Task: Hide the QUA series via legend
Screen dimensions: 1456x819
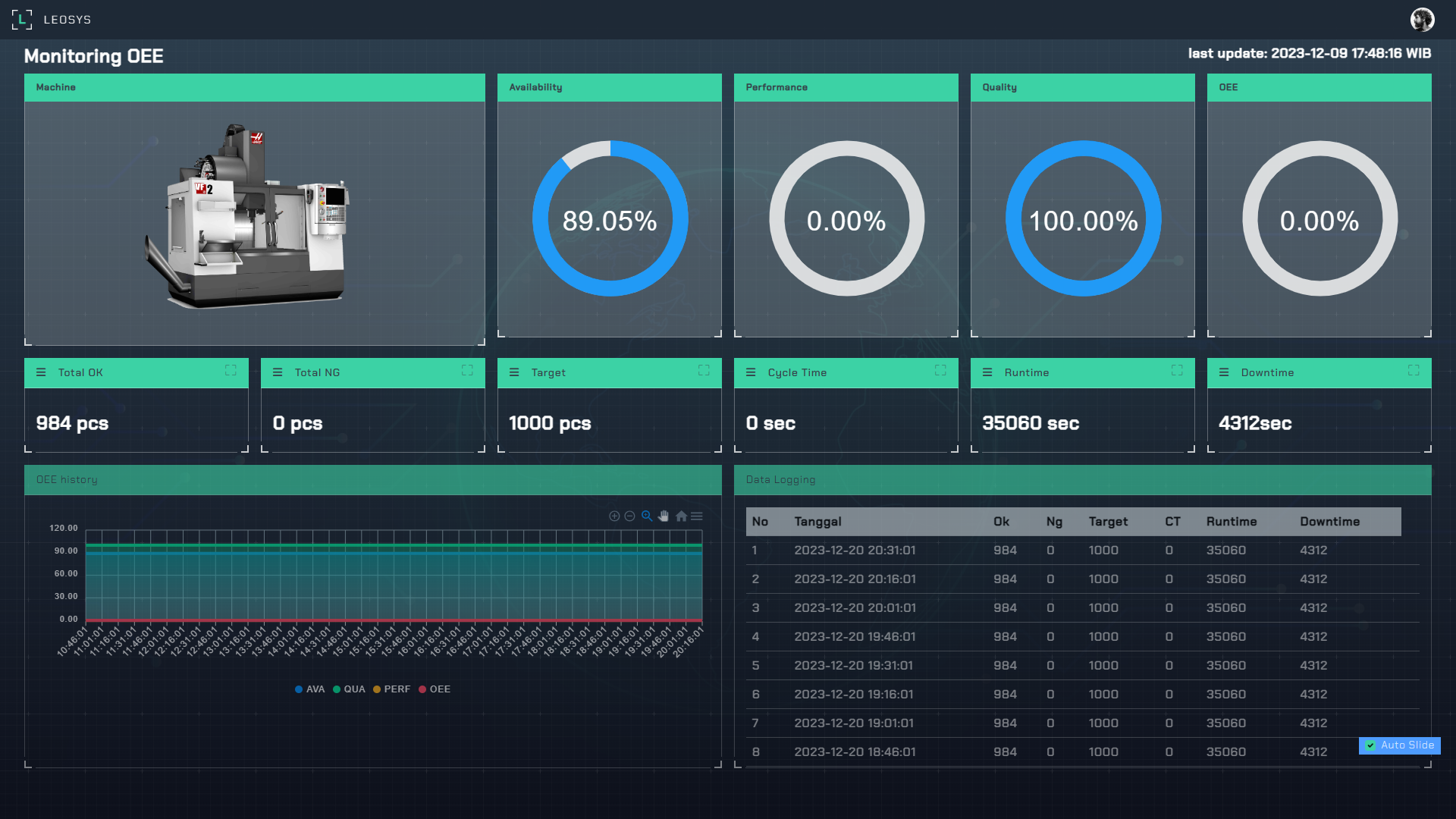Action: click(x=349, y=689)
